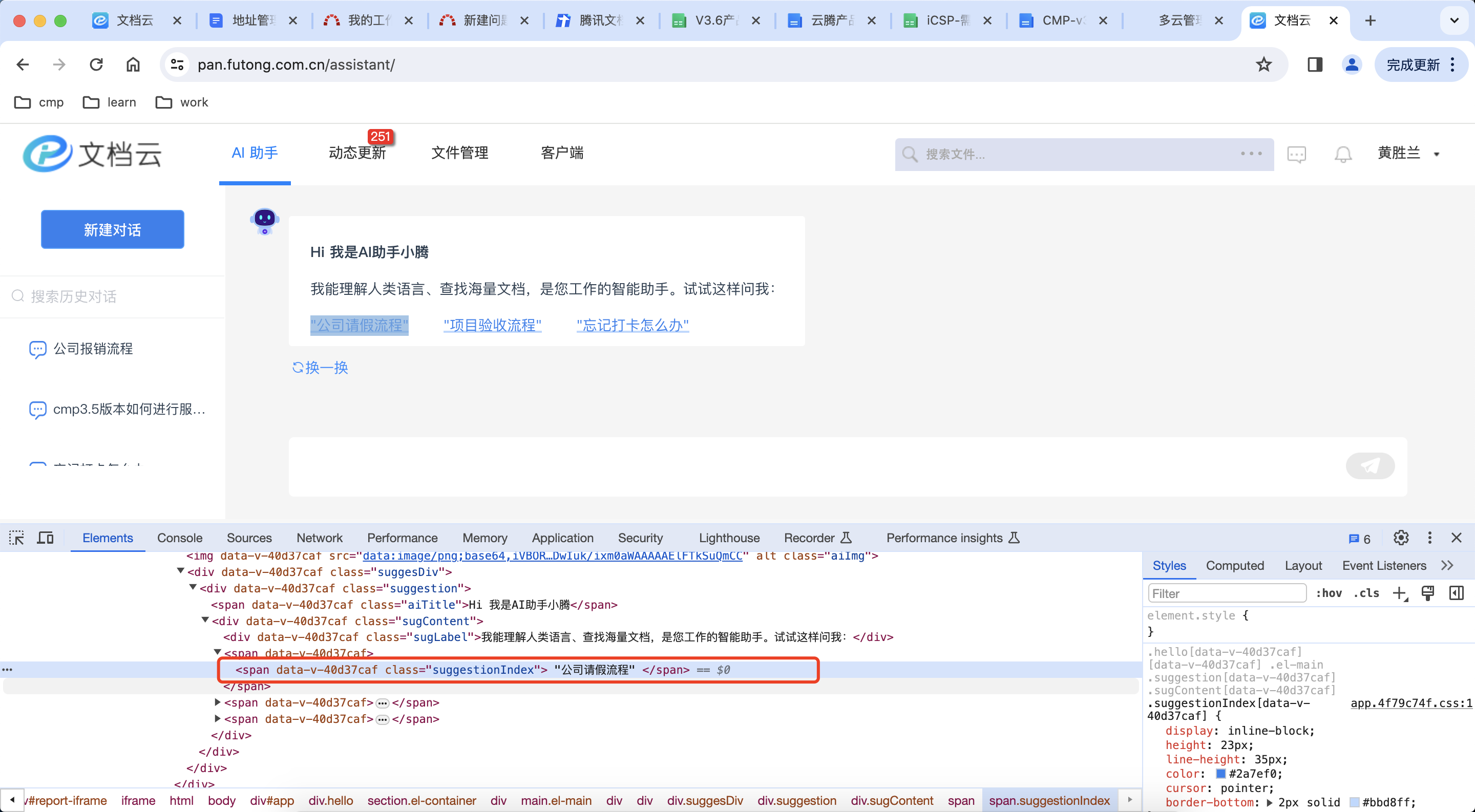This screenshot has width=1475, height=812.
Task: Switch to the Computed styles tab
Action: (1234, 565)
